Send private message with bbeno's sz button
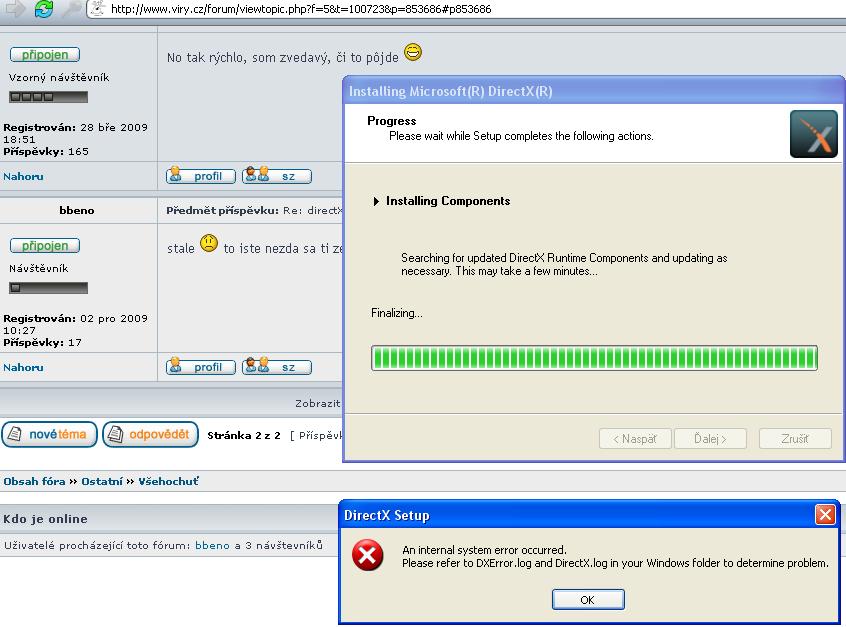Image resolution: width=846 pixels, height=627 pixels. pos(277,367)
